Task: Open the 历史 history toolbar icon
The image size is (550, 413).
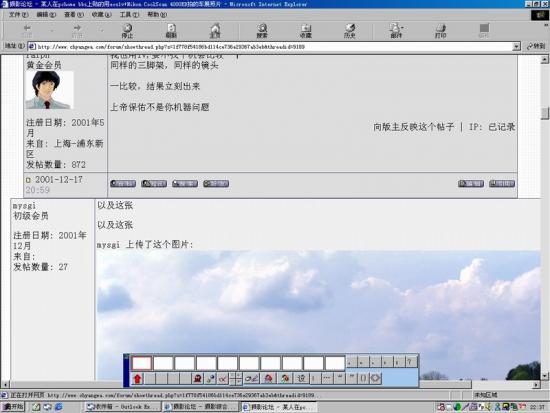Action: (x=350, y=31)
